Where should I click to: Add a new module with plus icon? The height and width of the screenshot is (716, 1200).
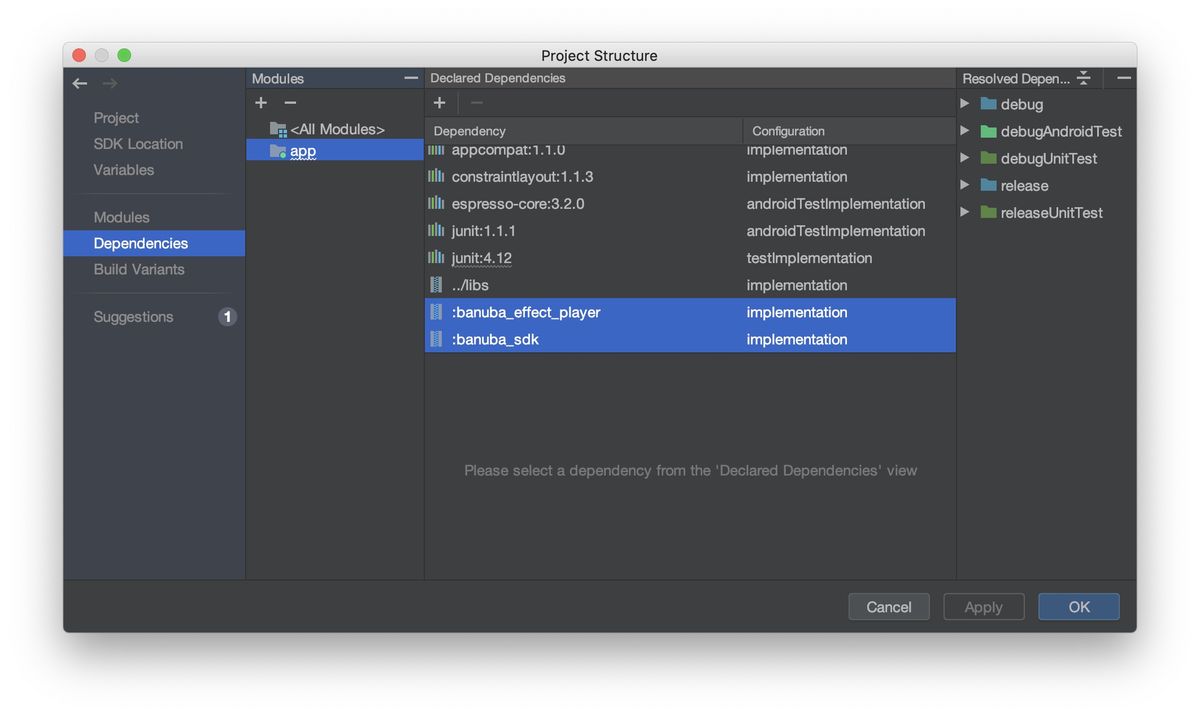click(x=261, y=103)
